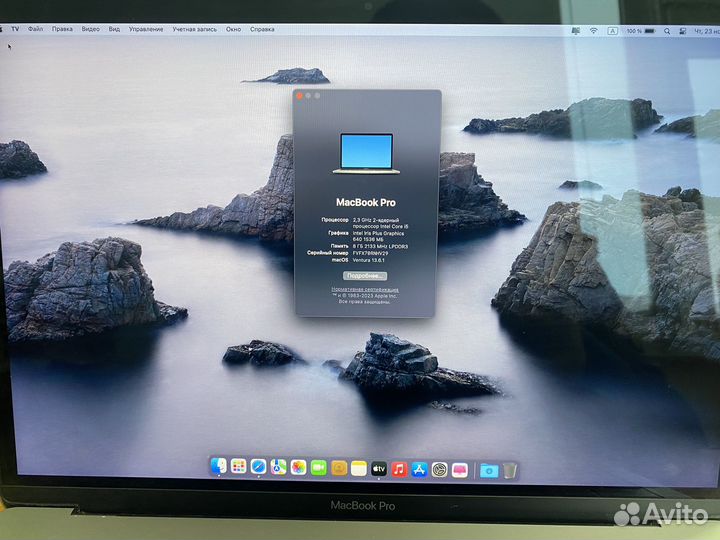The height and width of the screenshot is (540, 720).
Task: Click the zoom button of About window
Action: 317,96
